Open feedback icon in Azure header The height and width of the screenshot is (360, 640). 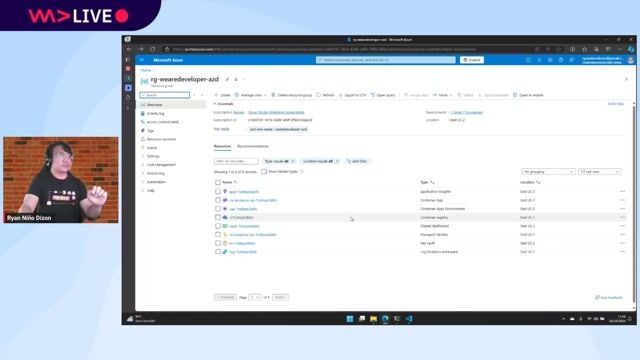(x=572, y=60)
